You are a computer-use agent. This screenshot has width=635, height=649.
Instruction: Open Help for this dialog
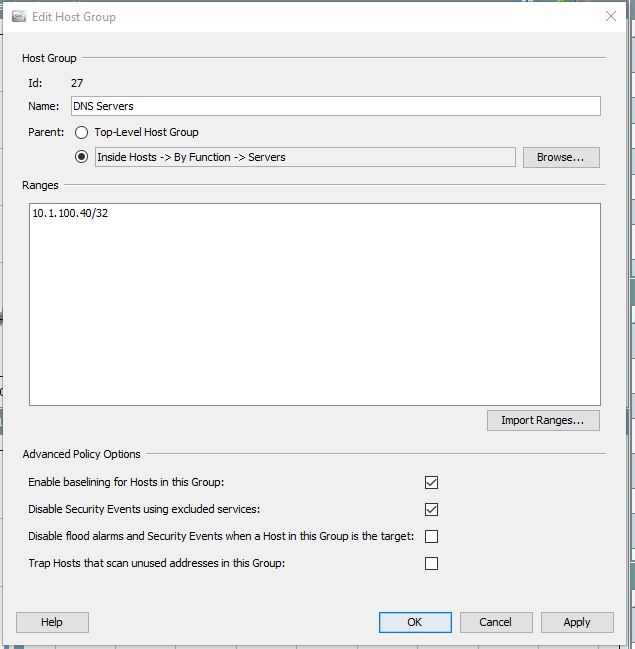pyautogui.click(x=52, y=623)
